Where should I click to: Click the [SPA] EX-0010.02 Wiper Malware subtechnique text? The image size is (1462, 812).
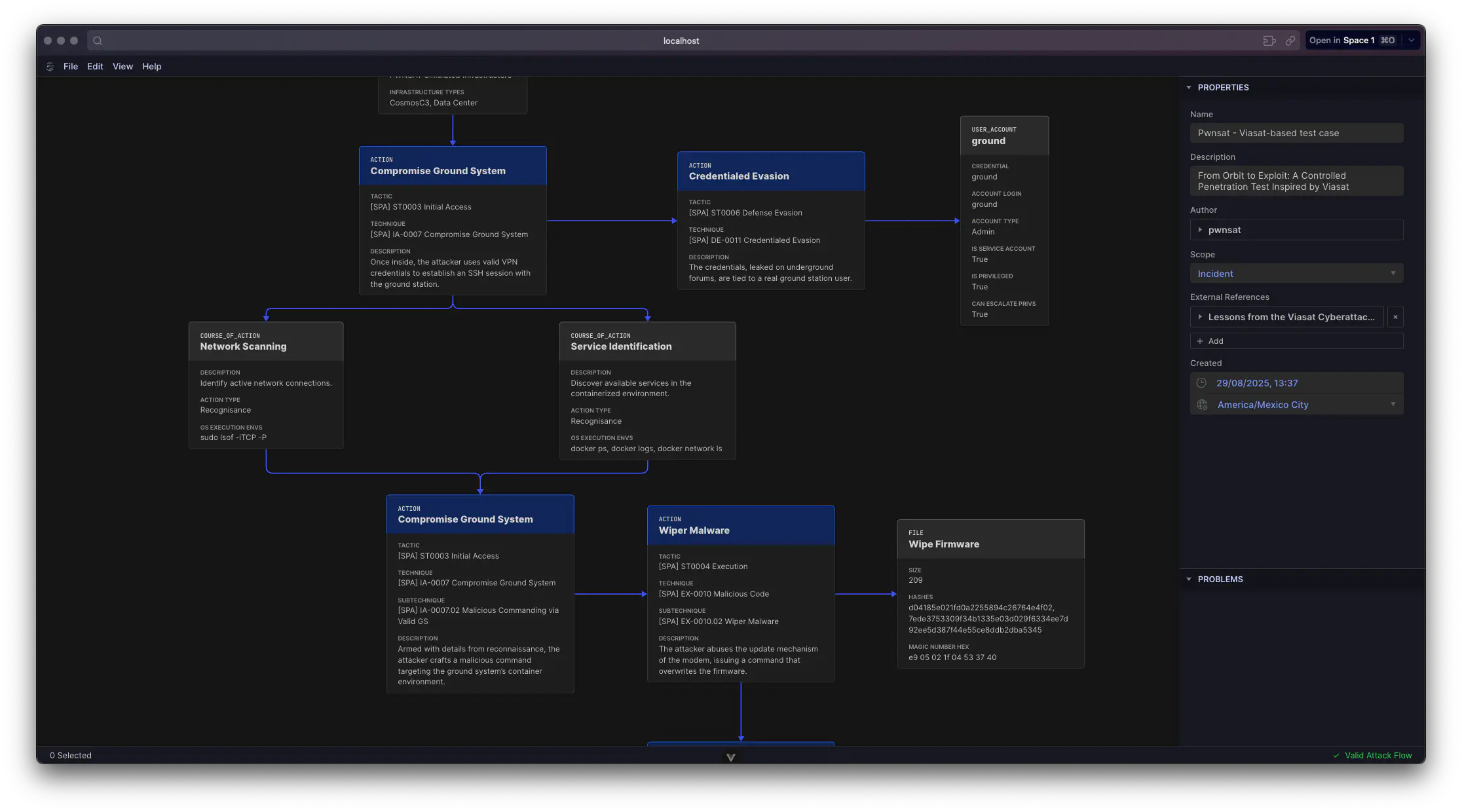(x=719, y=621)
